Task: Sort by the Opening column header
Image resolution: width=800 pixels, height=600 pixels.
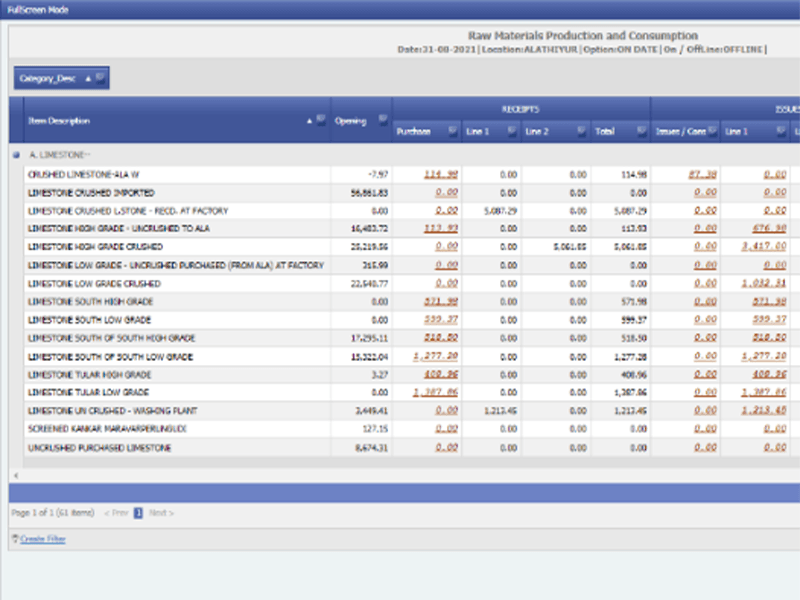Action: (351, 121)
